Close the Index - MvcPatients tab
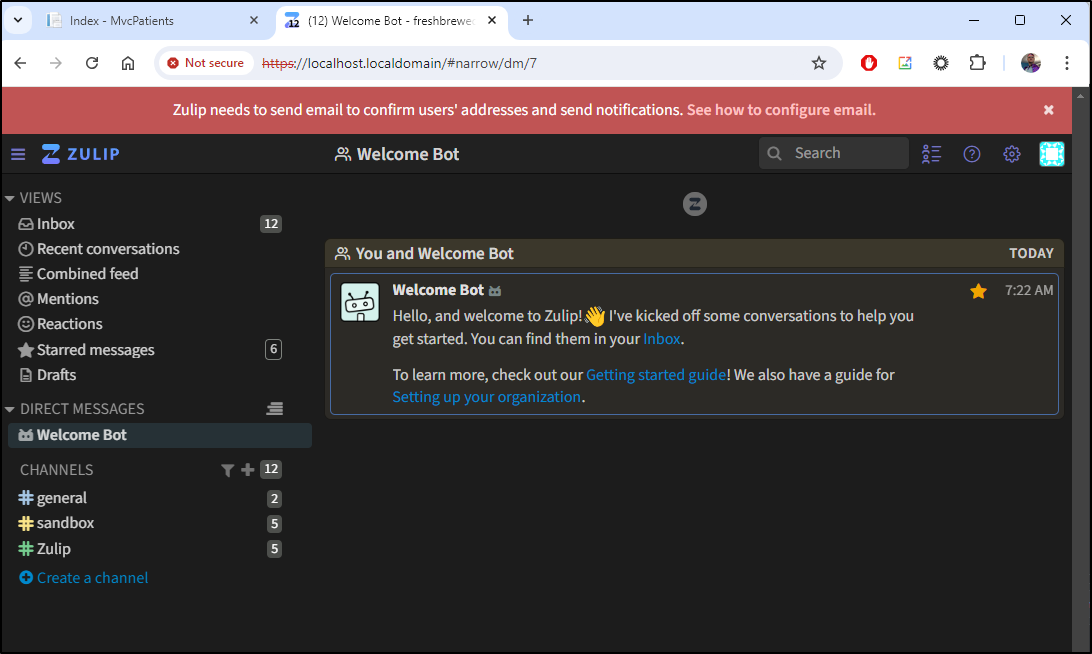Screen dimensions: 1092x654 pos(254,21)
